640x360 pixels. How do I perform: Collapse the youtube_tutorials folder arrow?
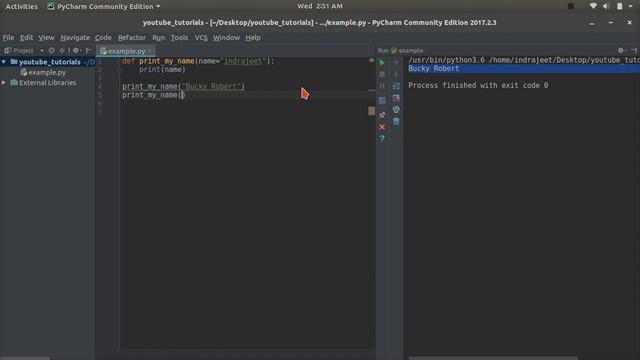point(4,62)
